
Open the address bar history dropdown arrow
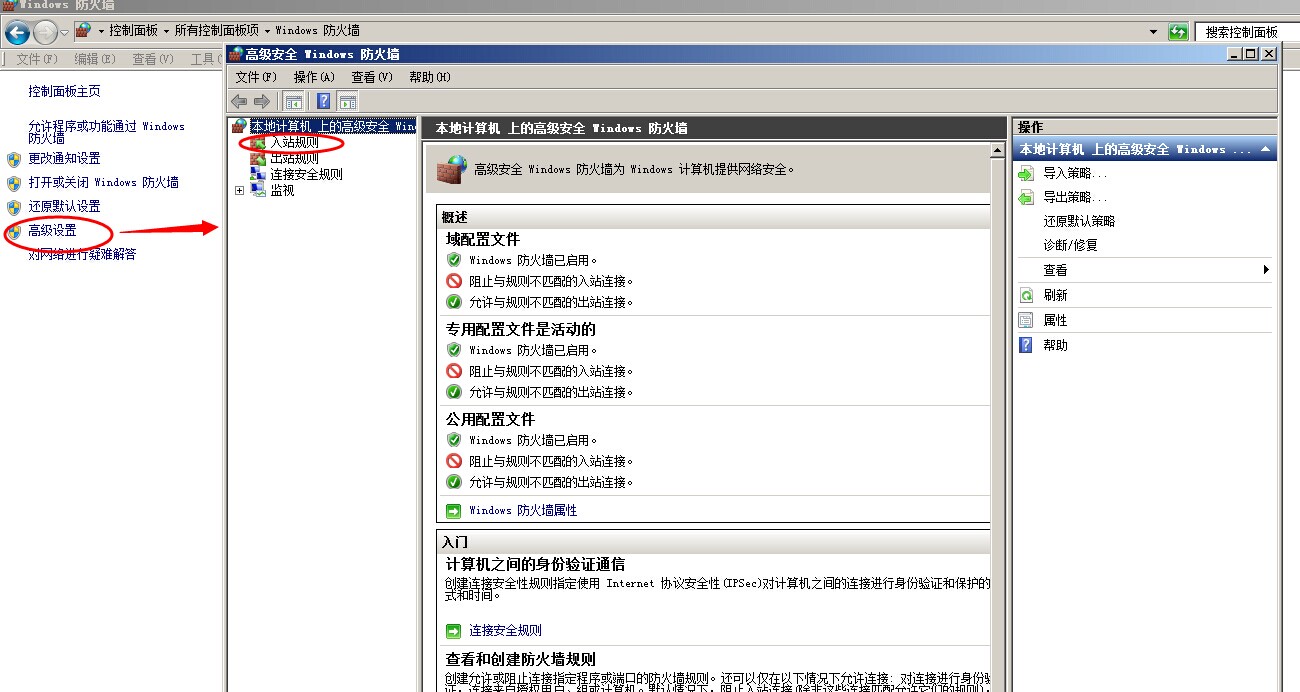[1154, 32]
